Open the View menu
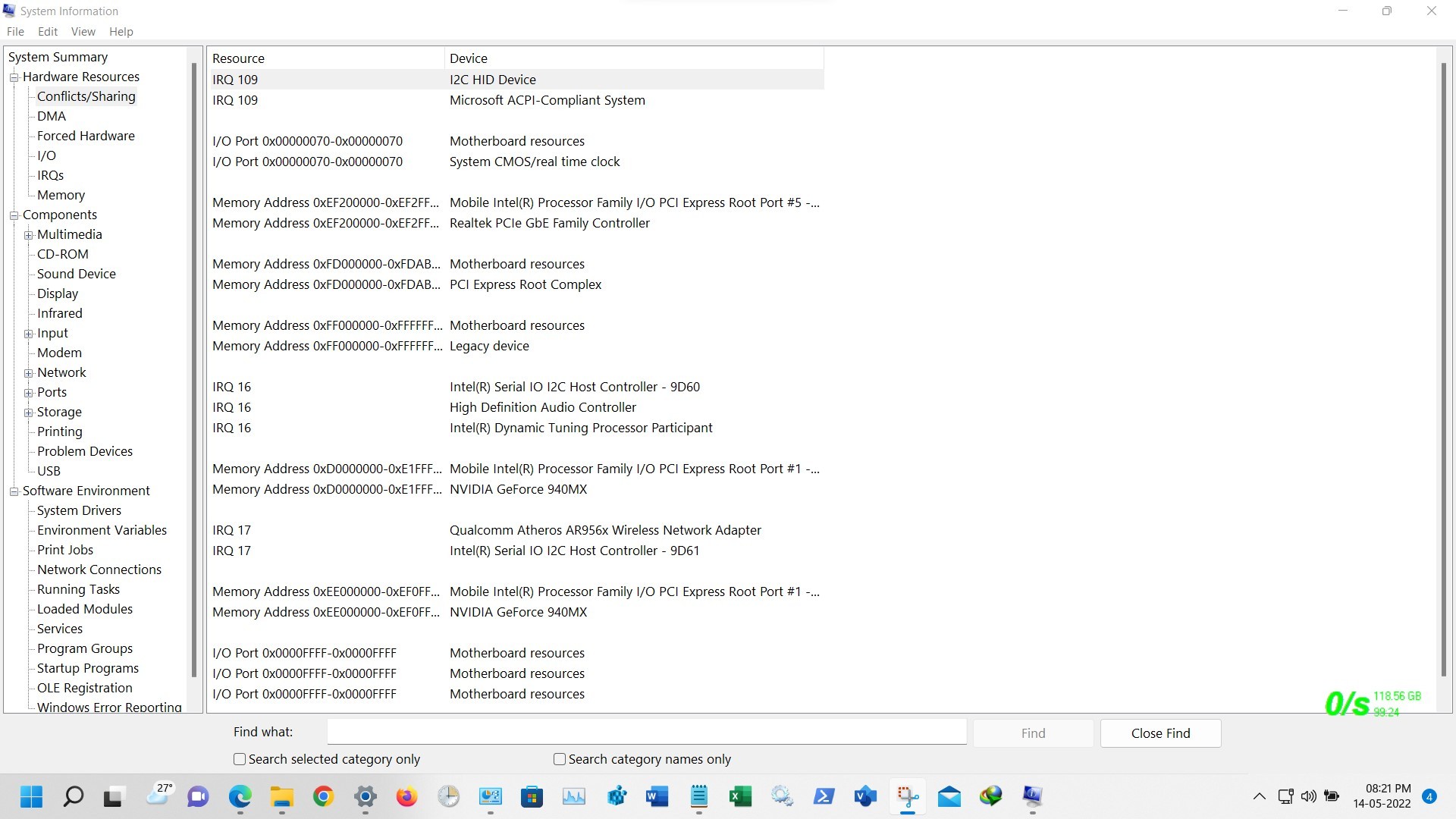Screen dimensions: 1456x819 coord(83,32)
